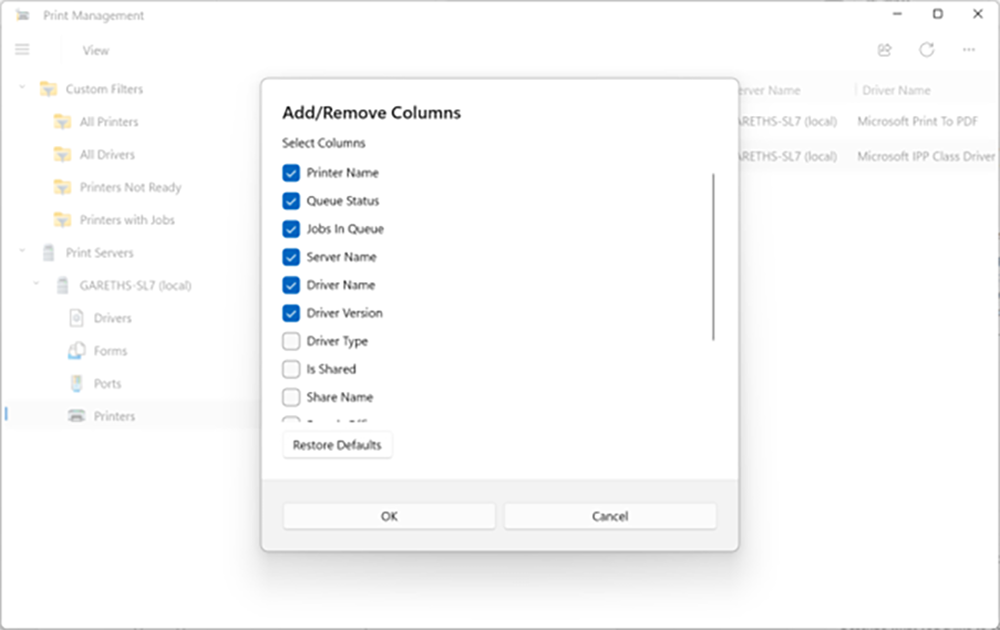Open the three-dots more options menu
The height and width of the screenshot is (630, 1000).
coord(969,50)
